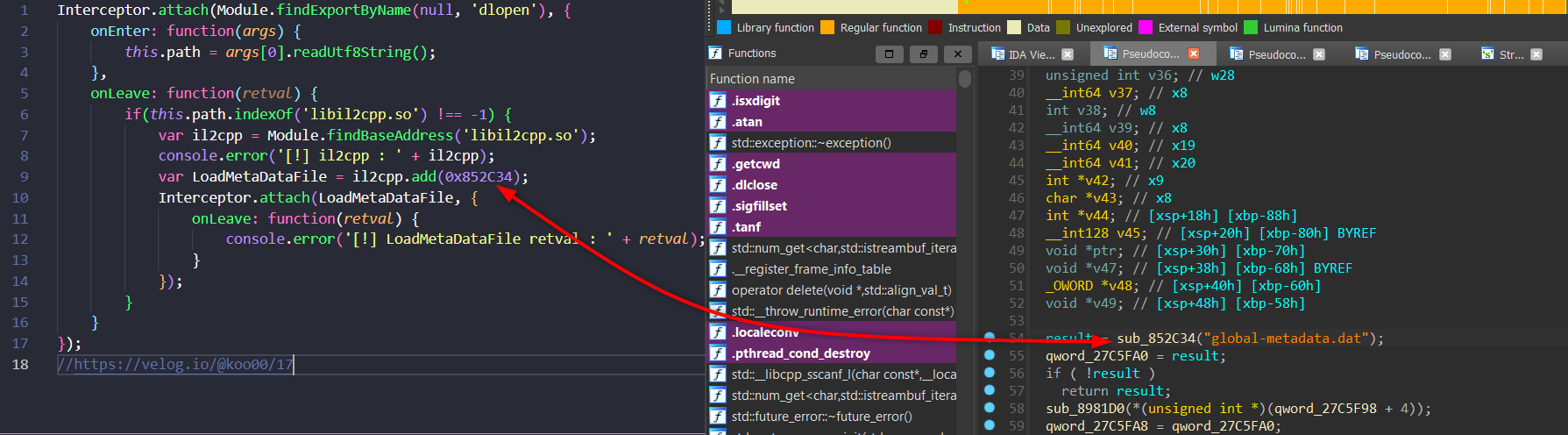This screenshot has height=435, width=1568.
Task: Toggle breakpoint dot on line 58
Action: 990,408
